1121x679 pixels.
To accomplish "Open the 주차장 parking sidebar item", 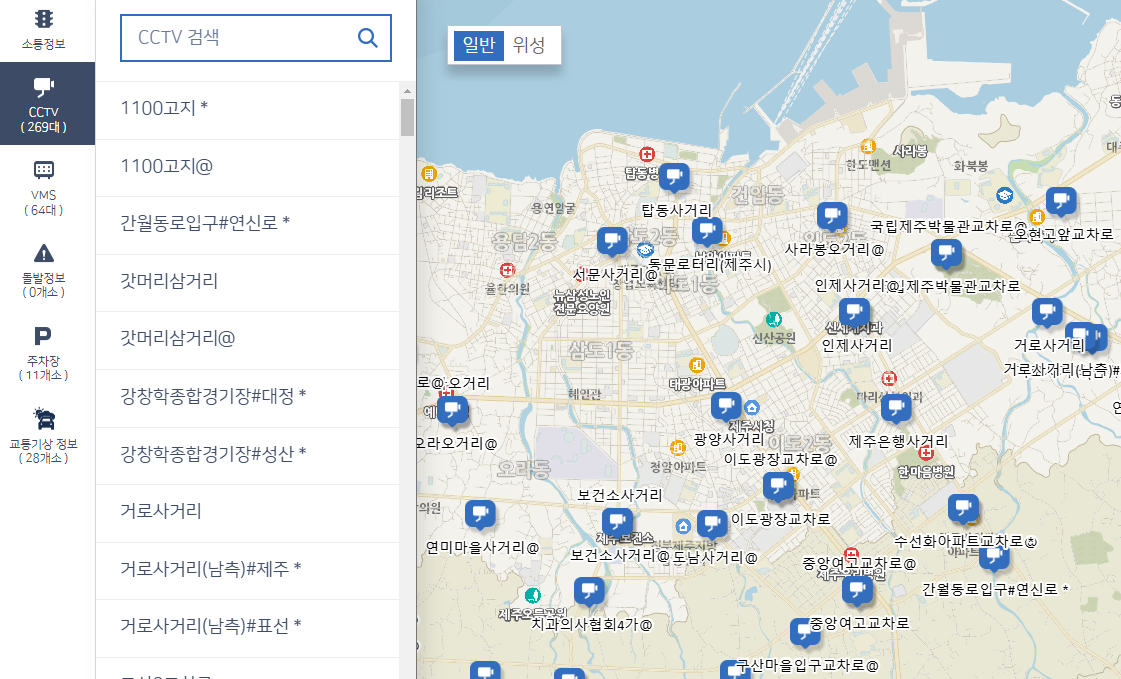I will coord(44,352).
